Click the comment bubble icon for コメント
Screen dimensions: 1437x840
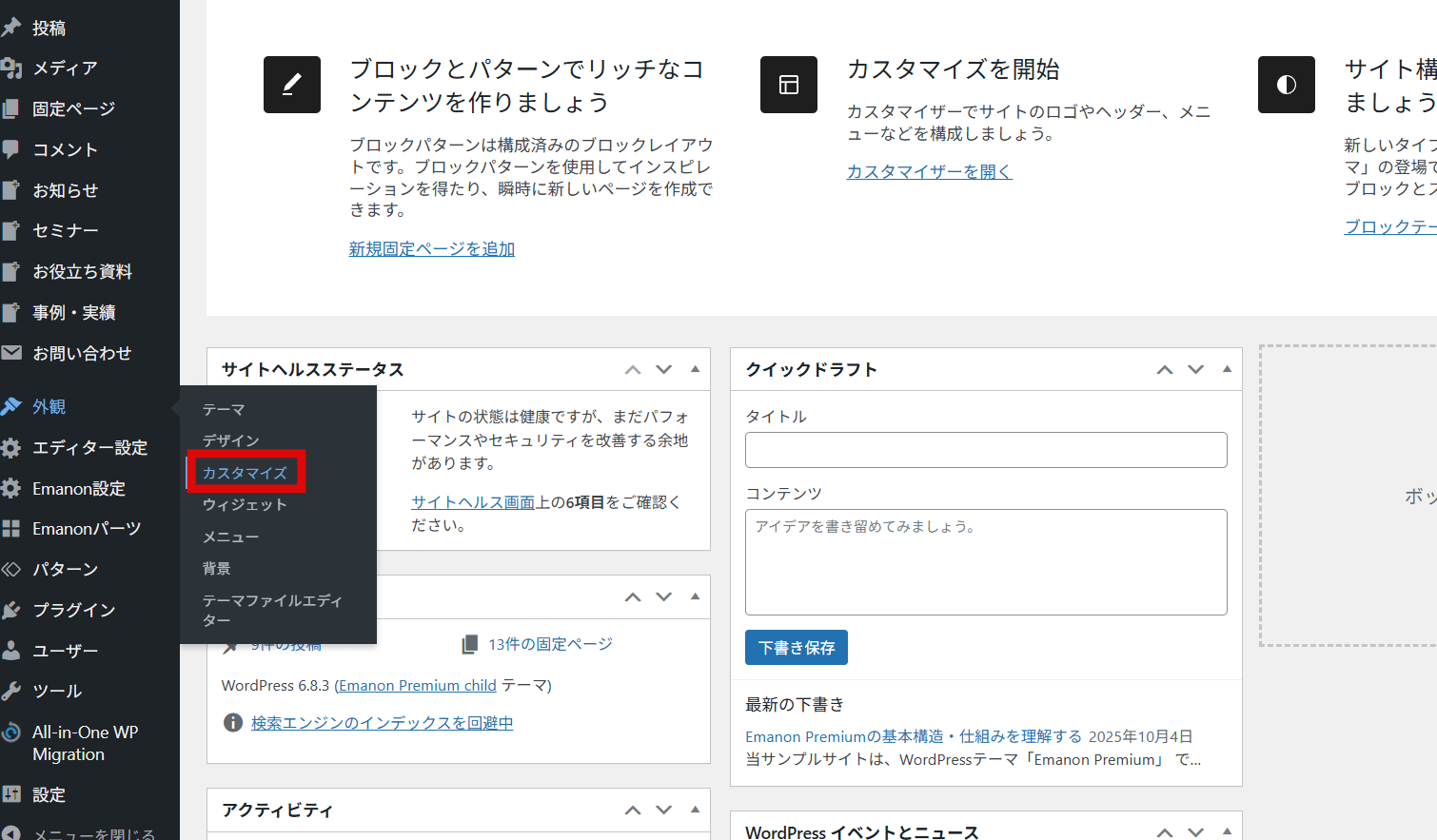(x=11, y=149)
